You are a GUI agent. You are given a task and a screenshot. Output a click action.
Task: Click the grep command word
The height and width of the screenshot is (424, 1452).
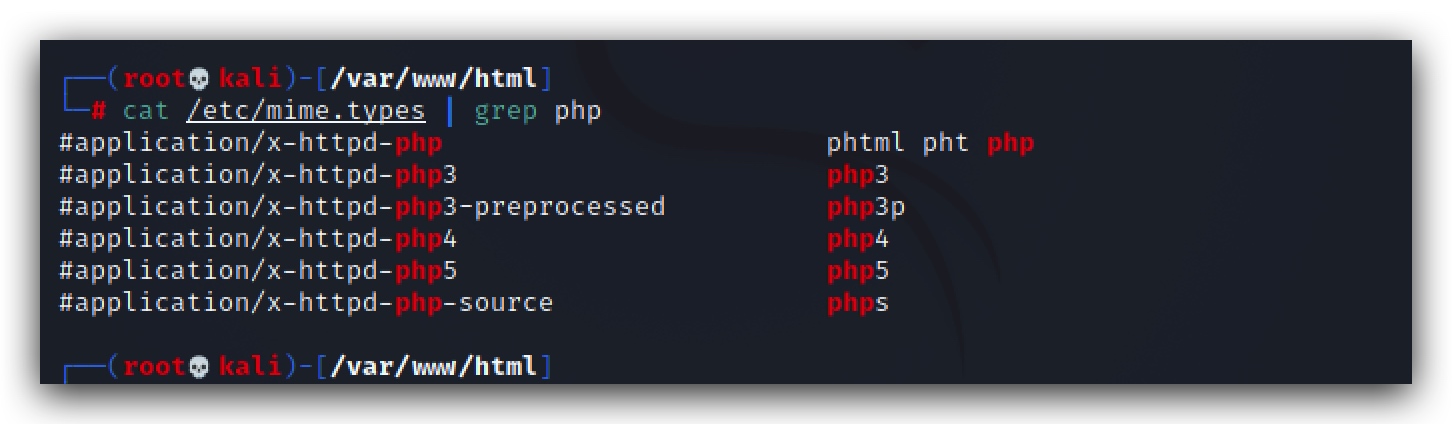(506, 112)
